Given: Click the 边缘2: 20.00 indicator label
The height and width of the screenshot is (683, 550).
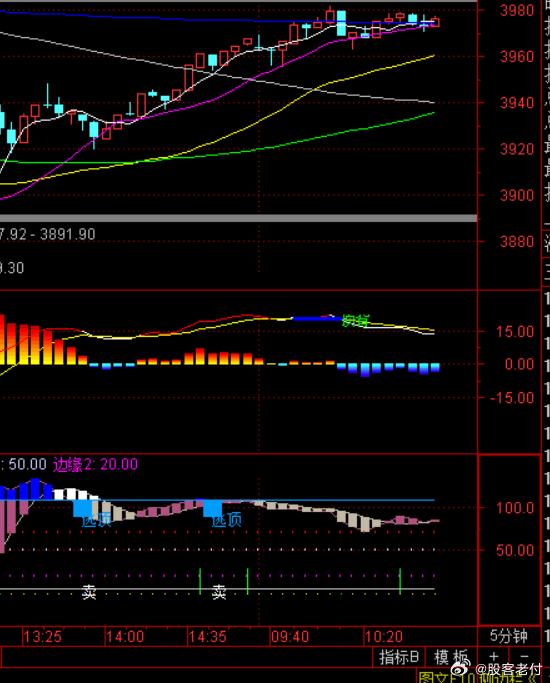Looking at the screenshot, I should (95, 464).
